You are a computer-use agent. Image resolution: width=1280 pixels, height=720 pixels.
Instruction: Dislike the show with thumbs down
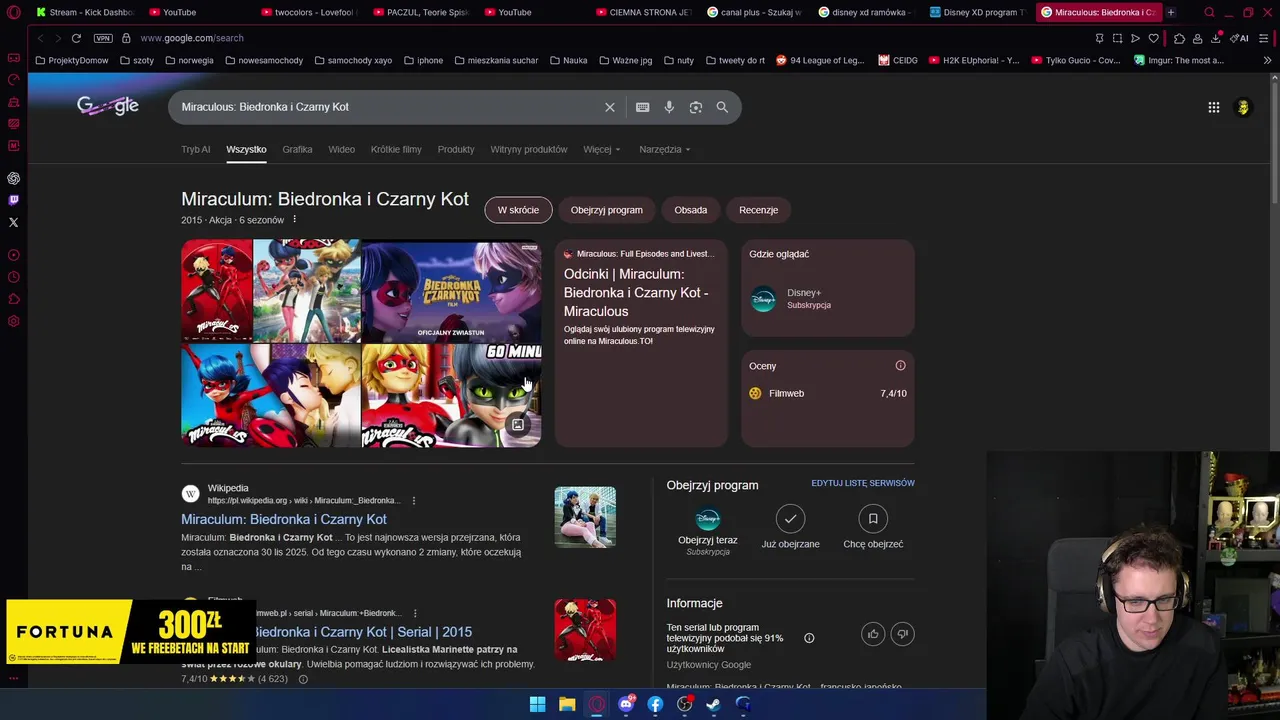click(x=902, y=634)
